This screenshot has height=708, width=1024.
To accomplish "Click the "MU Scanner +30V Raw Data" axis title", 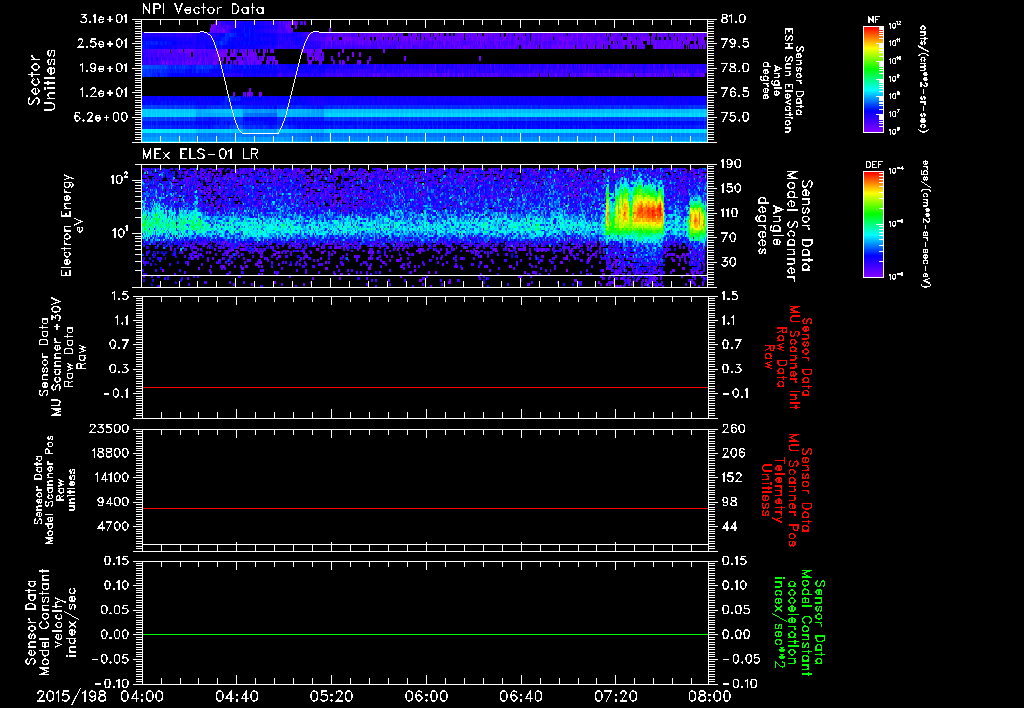I will pyautogui.click(x=61, y=358).
